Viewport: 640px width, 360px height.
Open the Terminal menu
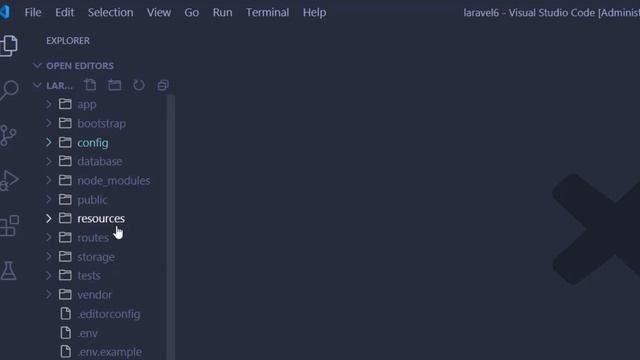[267, 12]
